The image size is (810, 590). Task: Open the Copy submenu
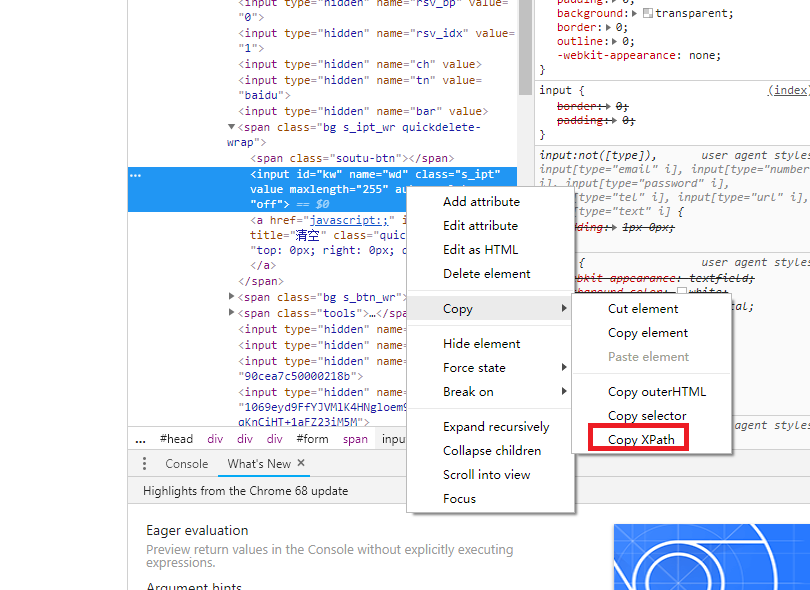click(491, 308)
